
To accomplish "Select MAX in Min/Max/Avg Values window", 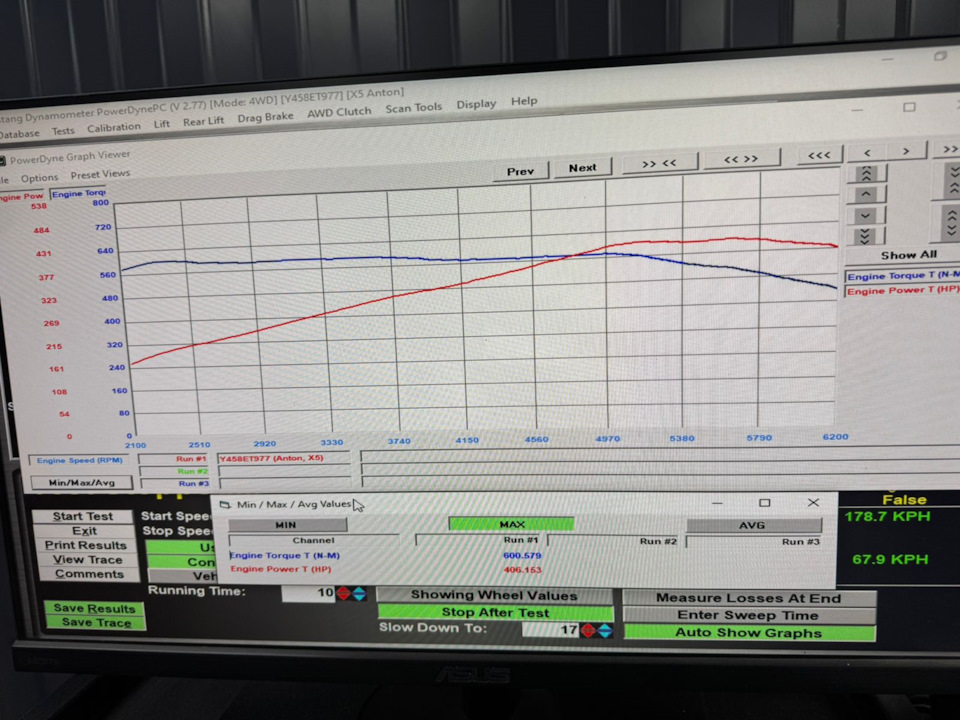I will 512,524.
